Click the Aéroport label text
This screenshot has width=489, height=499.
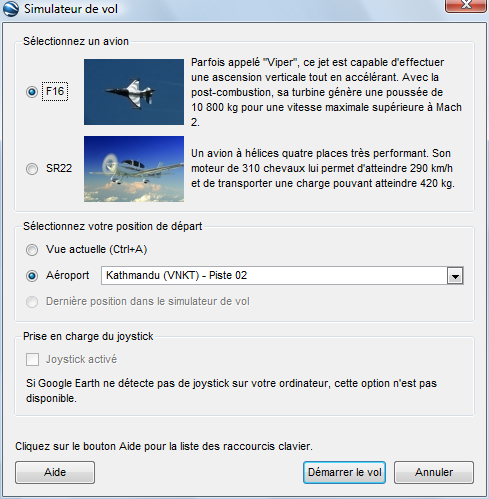coord(68,275)
